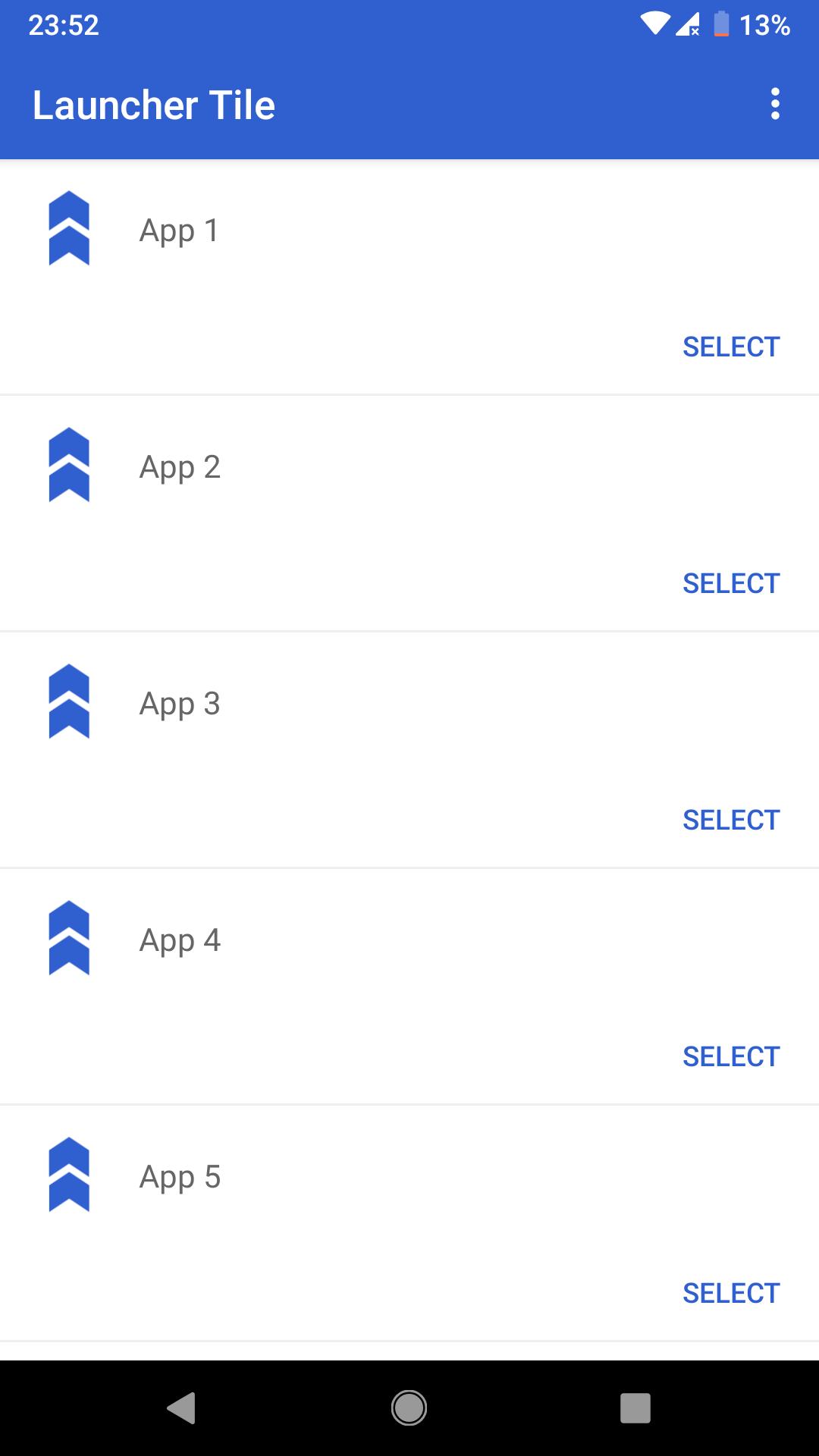The width and height of the screenshot is (819, 1456).
Task: Tap the App 2 label text
Action: [x=180, y=467]
